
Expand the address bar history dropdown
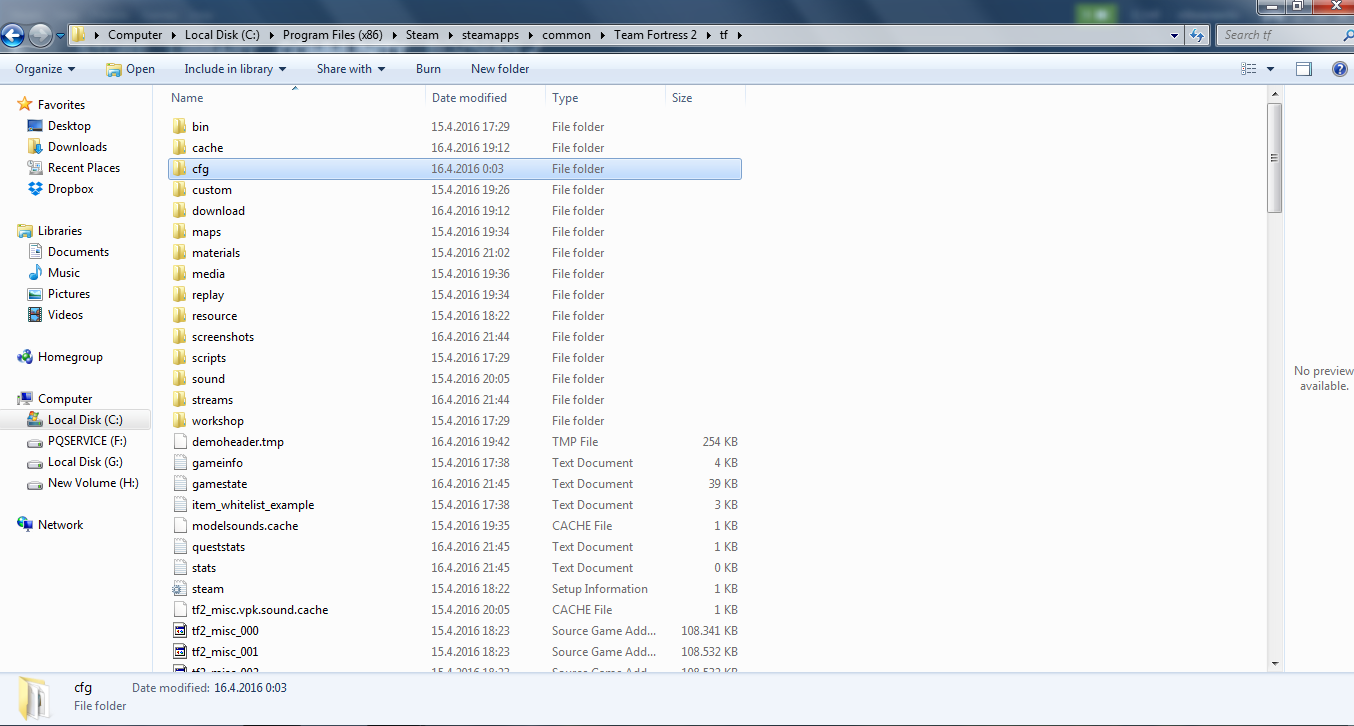[1175, 35]
